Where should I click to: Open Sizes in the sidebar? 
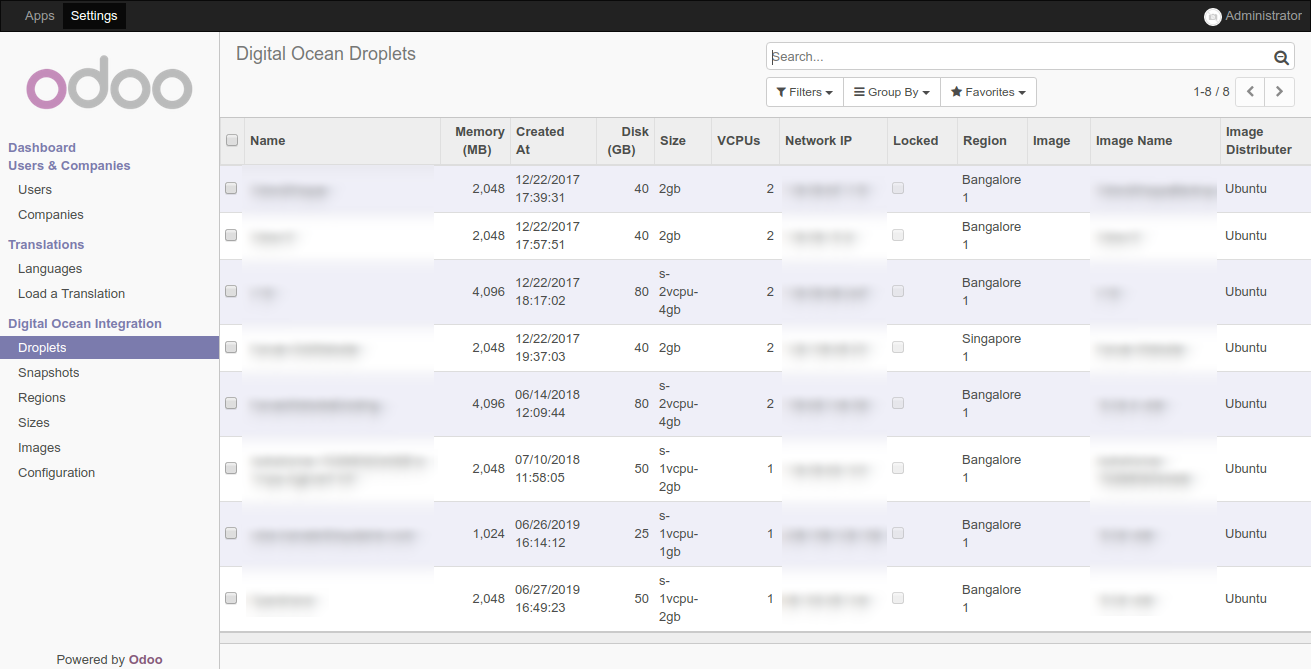pyautogui.click(x=34, y=423)
